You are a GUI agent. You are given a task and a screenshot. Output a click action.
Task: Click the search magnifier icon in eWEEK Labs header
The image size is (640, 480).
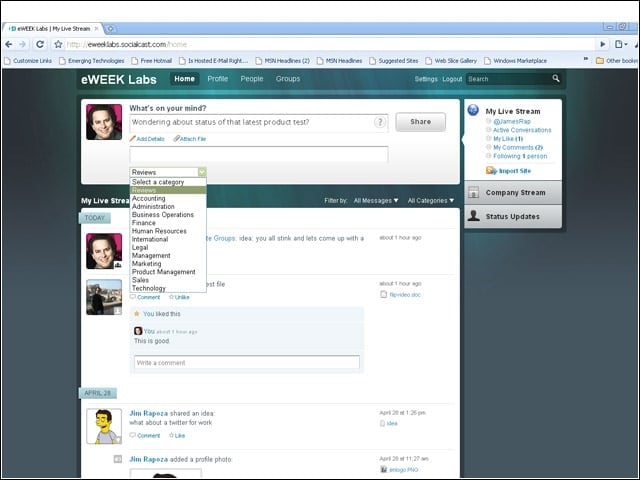pyautogui.click(x=556, y=78)
